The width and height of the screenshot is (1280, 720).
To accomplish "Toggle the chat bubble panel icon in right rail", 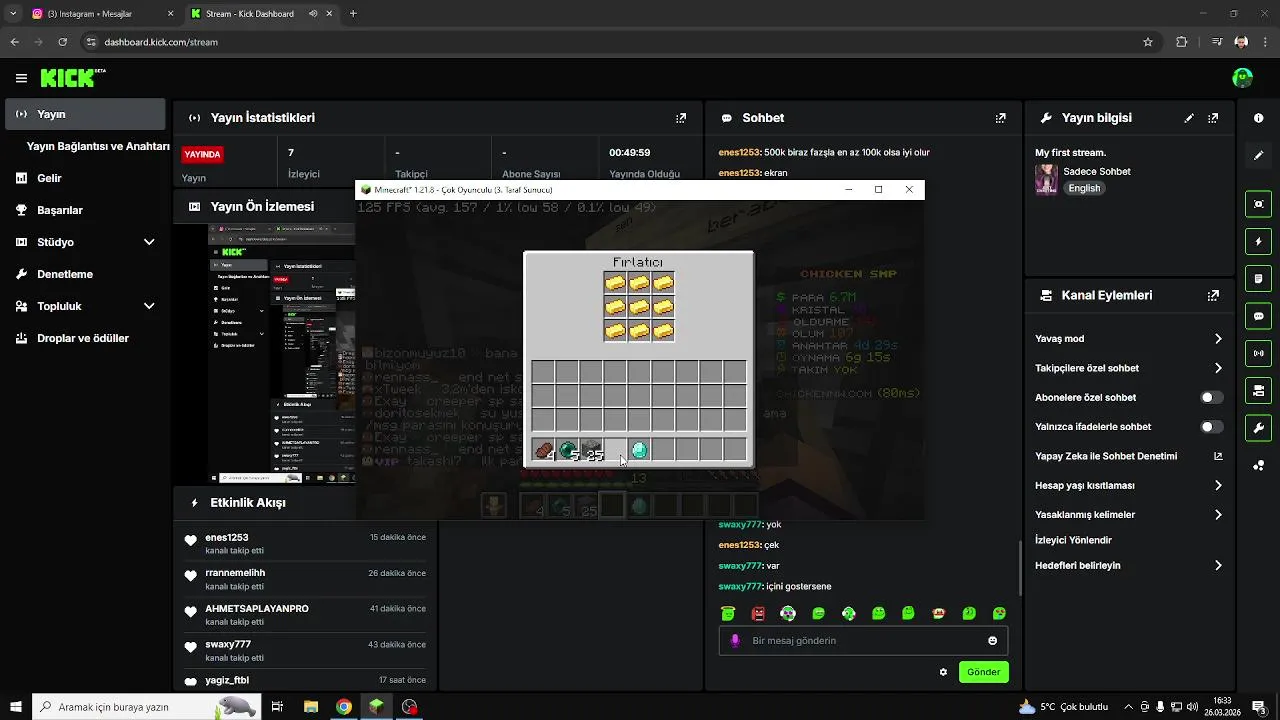I will (x=1258, y=316).
